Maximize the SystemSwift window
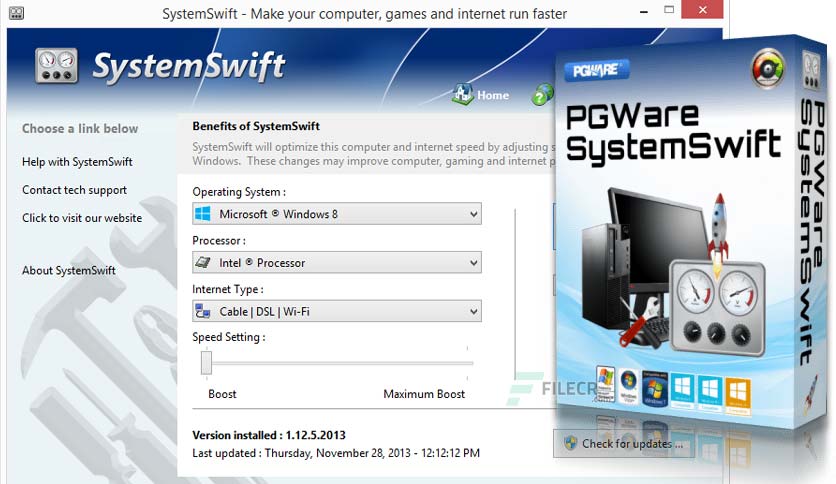This screenshot has width=836, height=484. click(x=669, y=10)
